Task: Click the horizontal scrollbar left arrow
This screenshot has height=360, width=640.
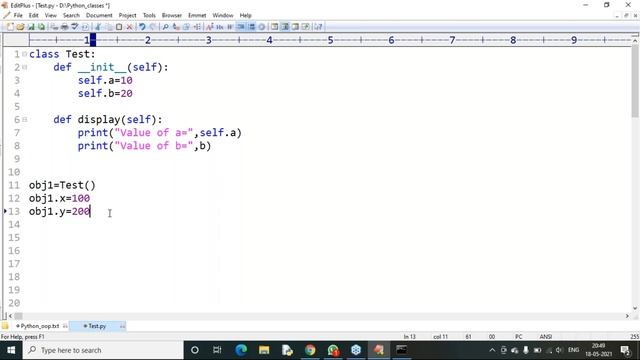Action: click(10, 316)
